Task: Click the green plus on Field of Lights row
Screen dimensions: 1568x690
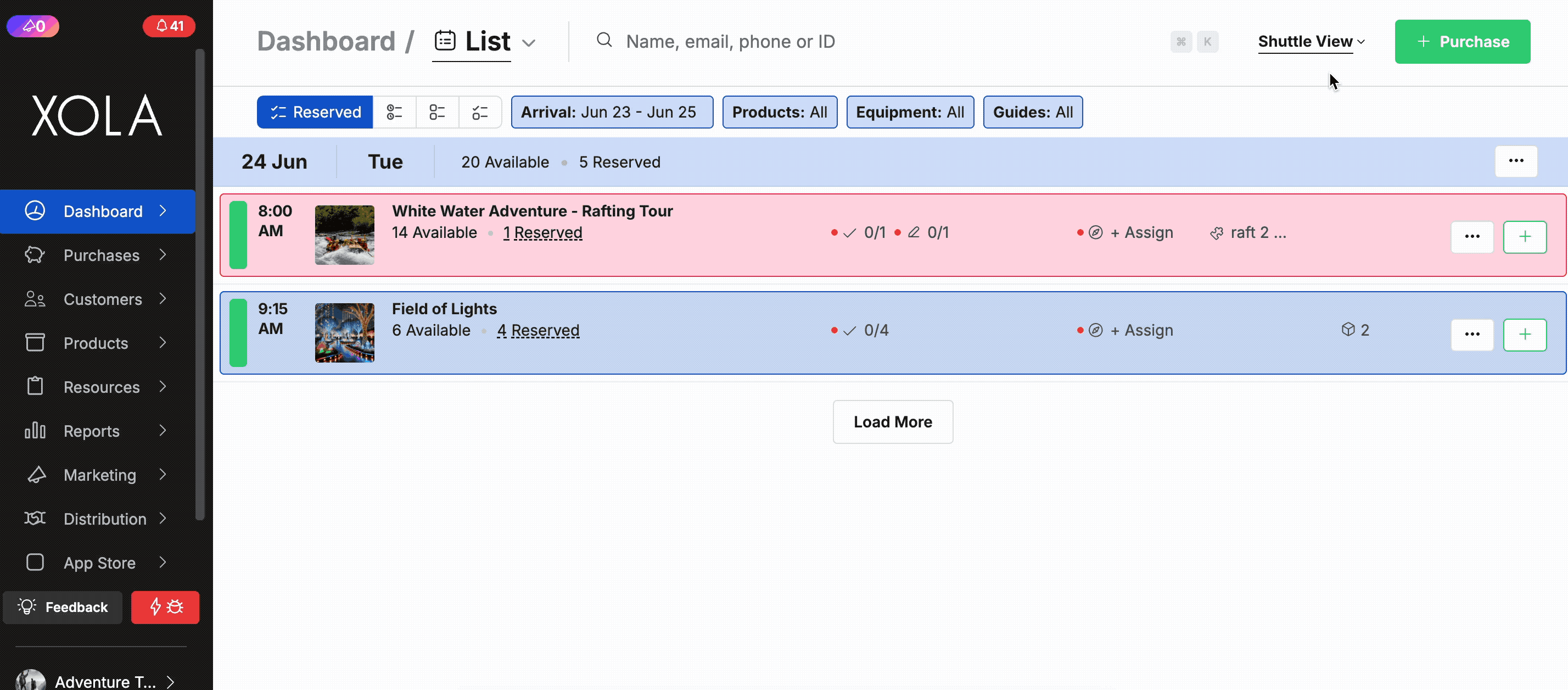Action: coord(1524,335)
